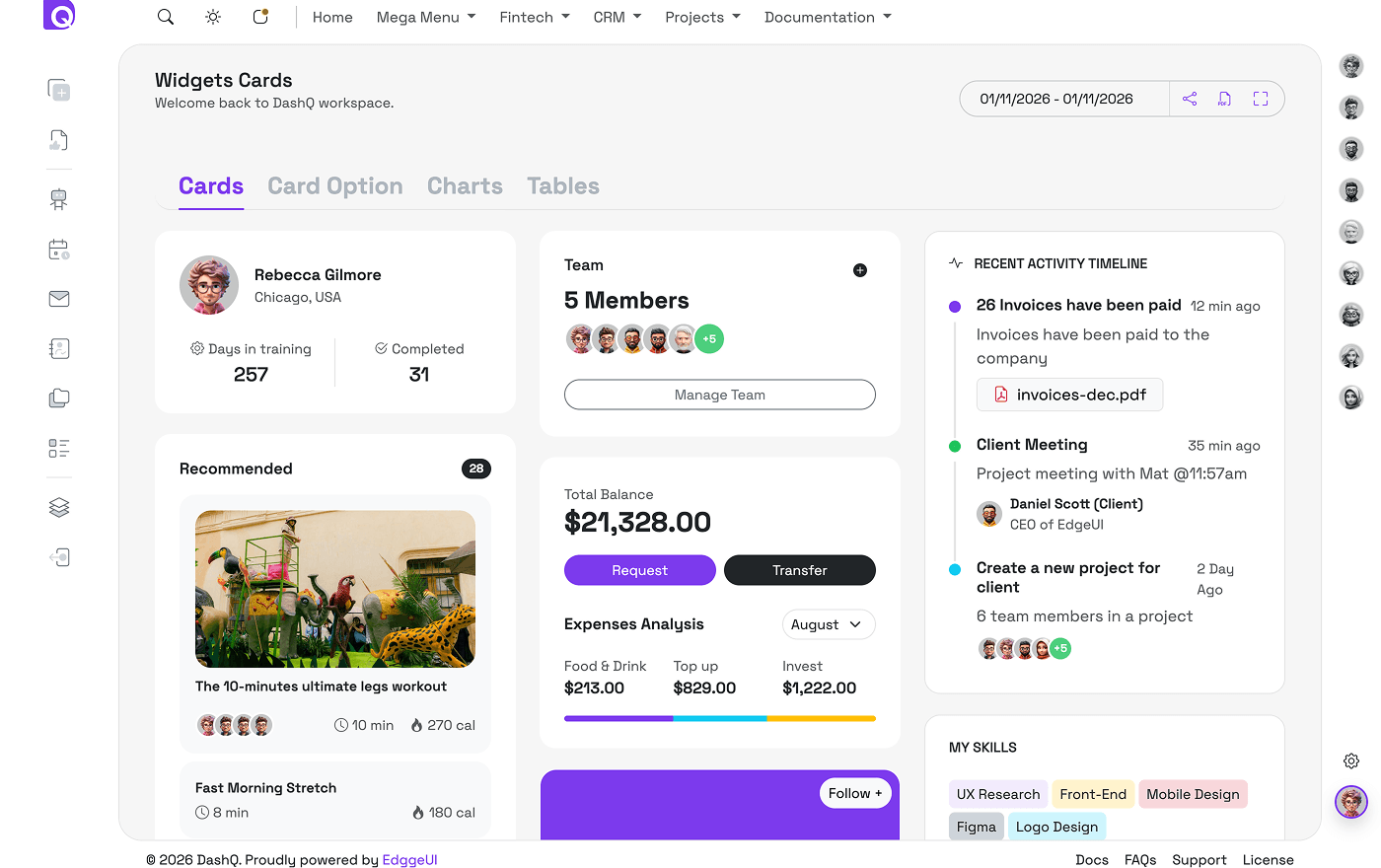Open the contacts address book icon in the sidebar
Viewport: 1381px width, 868px height.
click(57, 348)
